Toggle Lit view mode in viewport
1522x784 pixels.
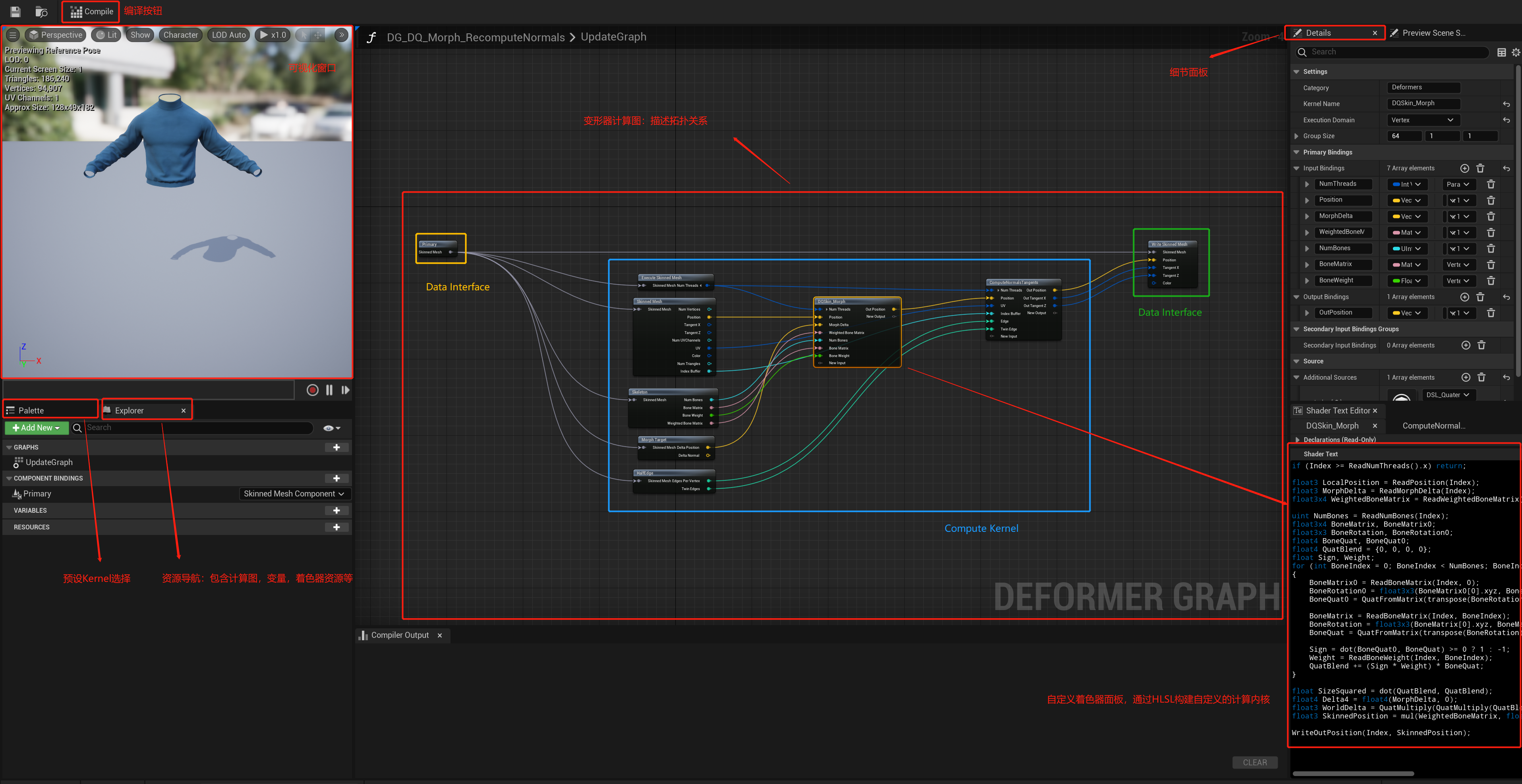(106, 35)
